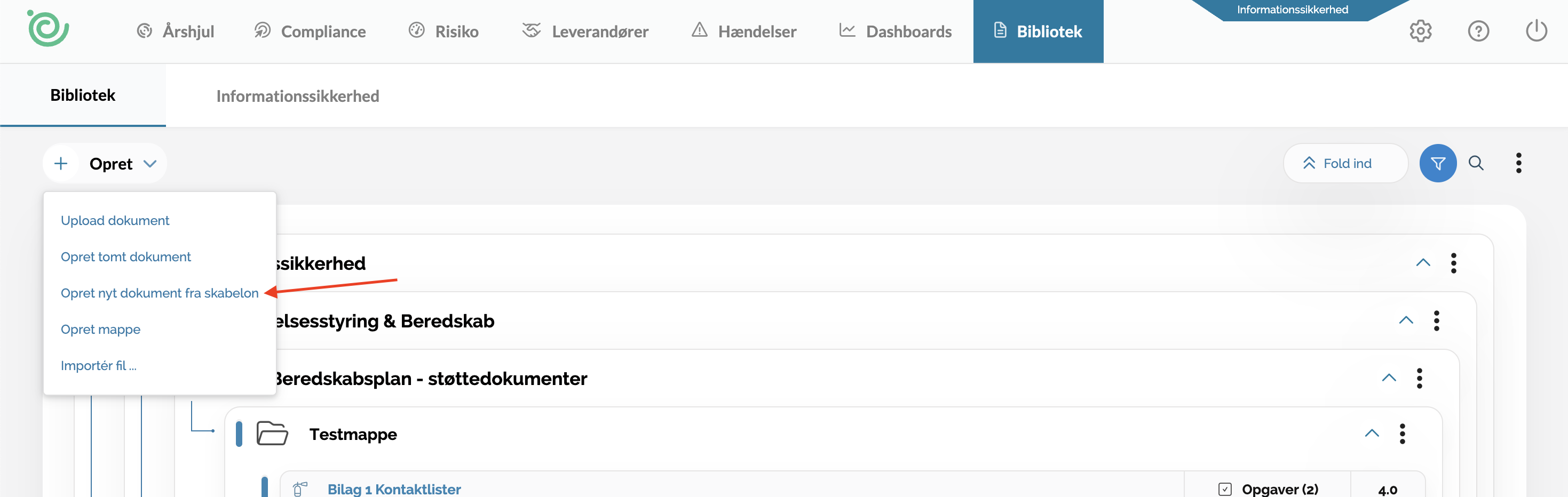Click the blue filter funnel button
The height and width of the screenshot is (497, 1568).
[1438, 163]
